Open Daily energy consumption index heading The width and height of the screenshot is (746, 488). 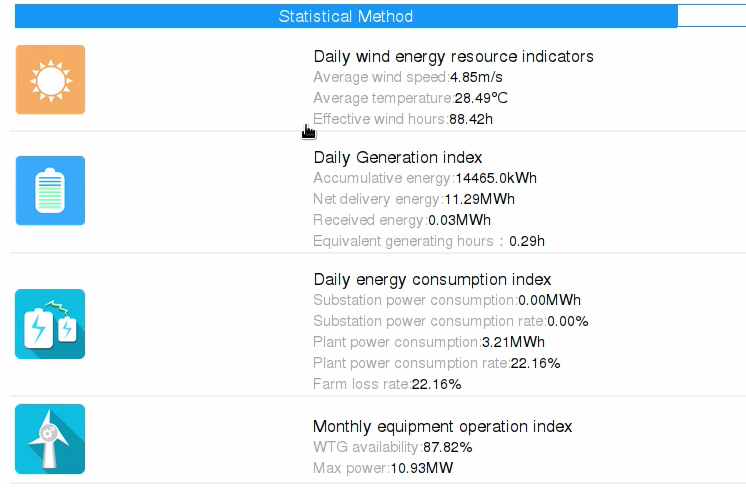click(432, 280)
